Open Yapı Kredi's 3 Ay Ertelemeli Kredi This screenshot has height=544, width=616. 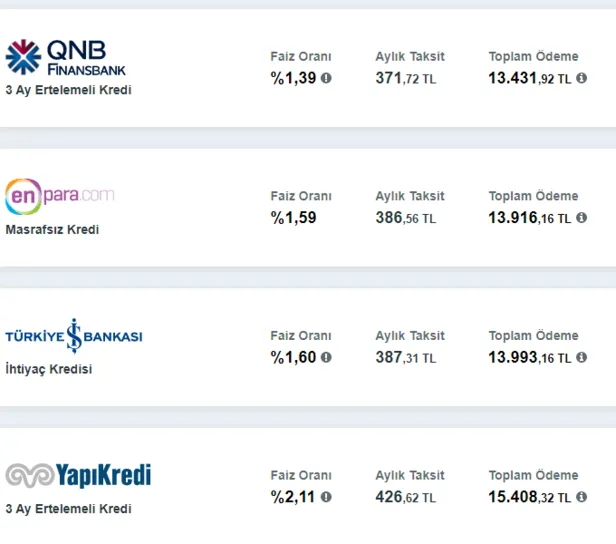pos(68,509)
